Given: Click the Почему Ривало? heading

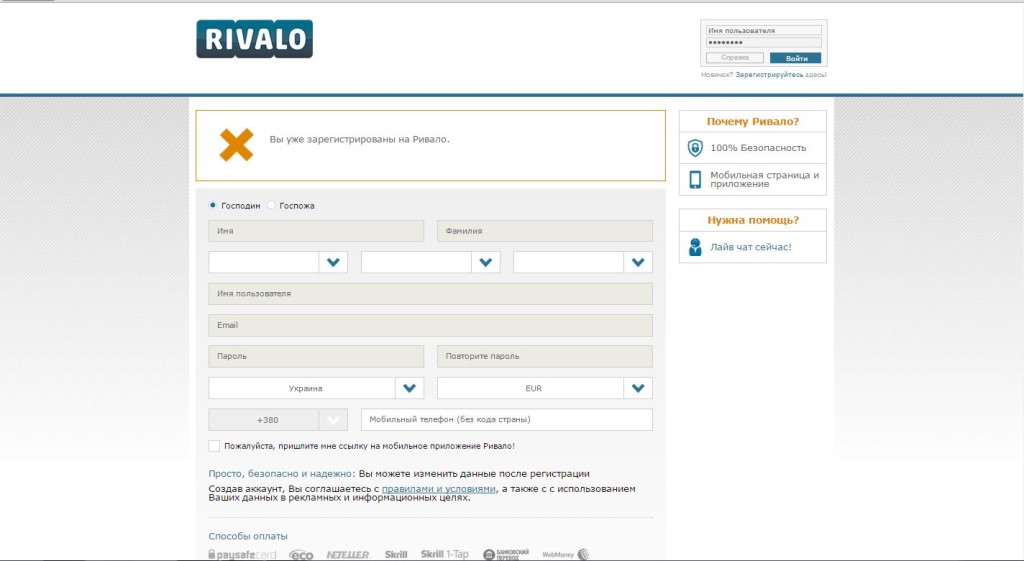Looking at the screenshot, I should 753,121.
